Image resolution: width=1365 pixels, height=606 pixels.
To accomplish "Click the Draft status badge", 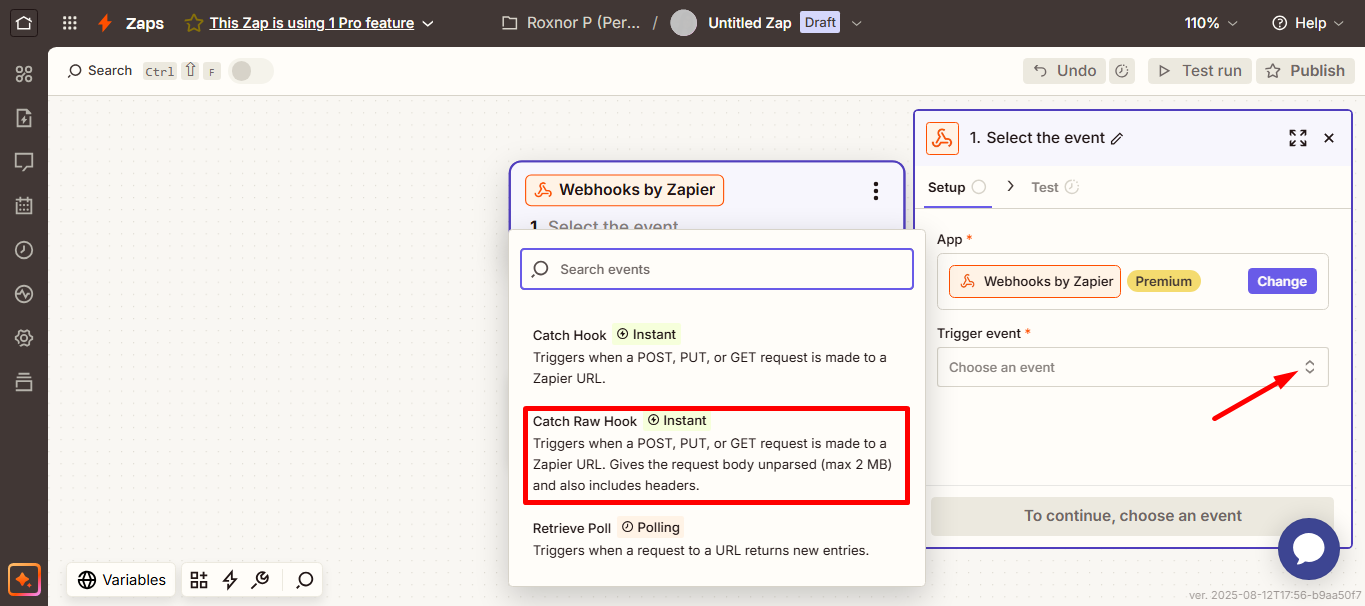I will point(820,23).
